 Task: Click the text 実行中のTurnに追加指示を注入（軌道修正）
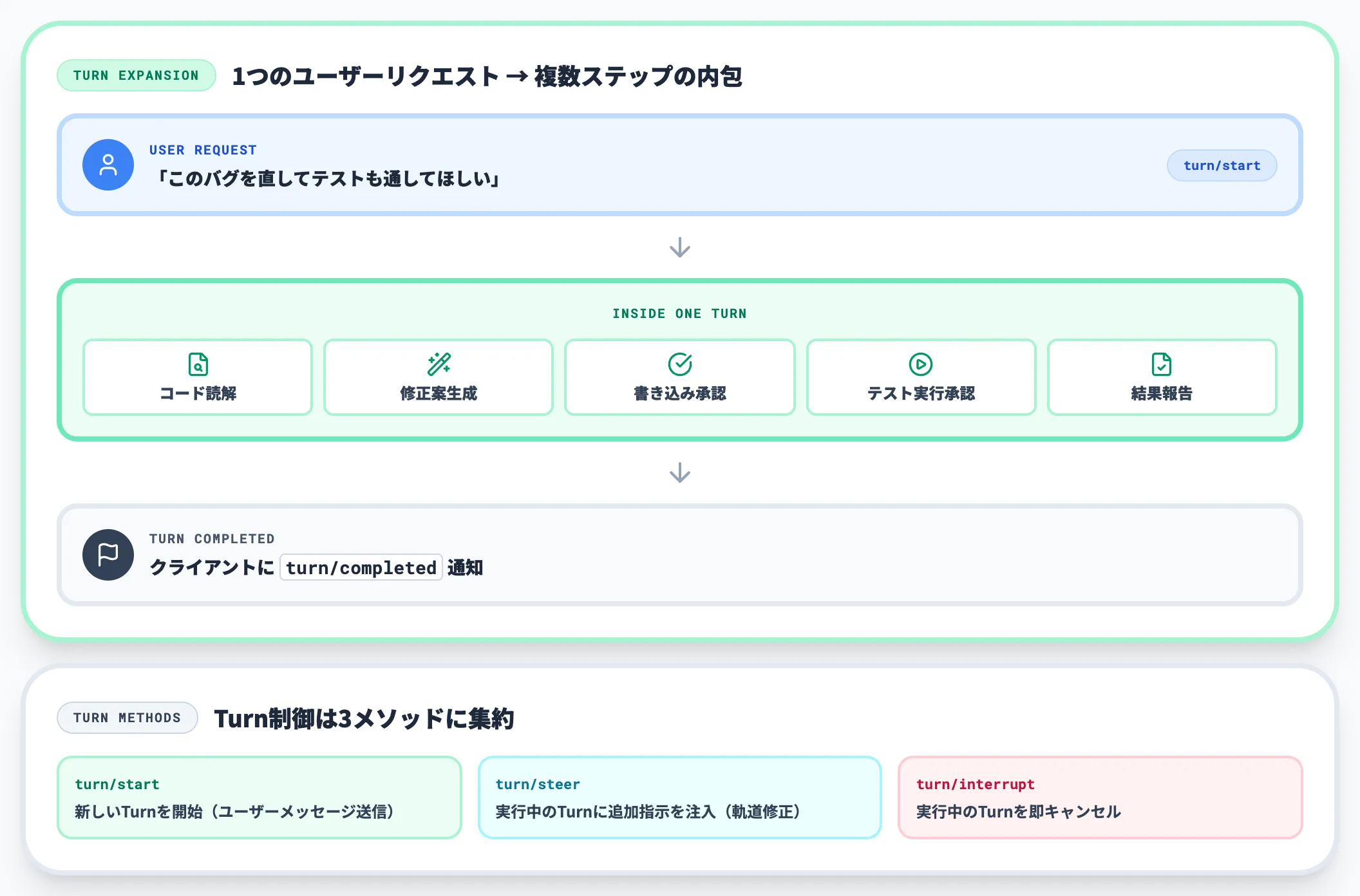(x=648, y=812)
